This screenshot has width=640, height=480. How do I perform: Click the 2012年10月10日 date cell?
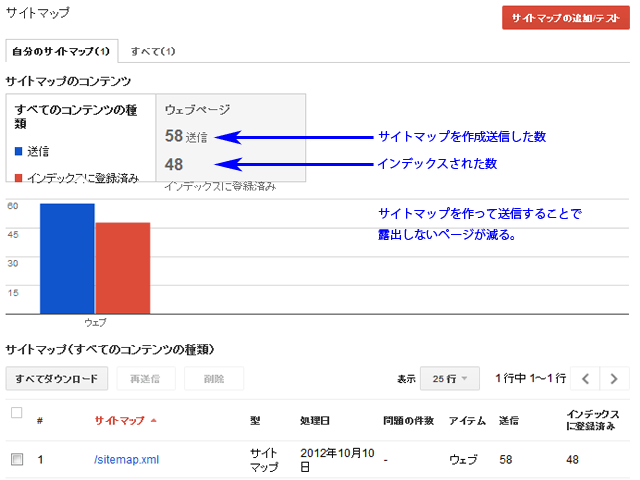point(337,460)
